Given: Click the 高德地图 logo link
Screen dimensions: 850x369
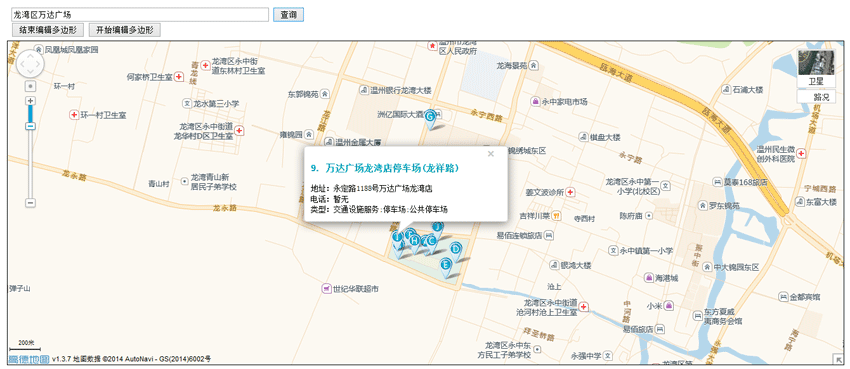Looking at the screenshot, I should coord(29,359).
